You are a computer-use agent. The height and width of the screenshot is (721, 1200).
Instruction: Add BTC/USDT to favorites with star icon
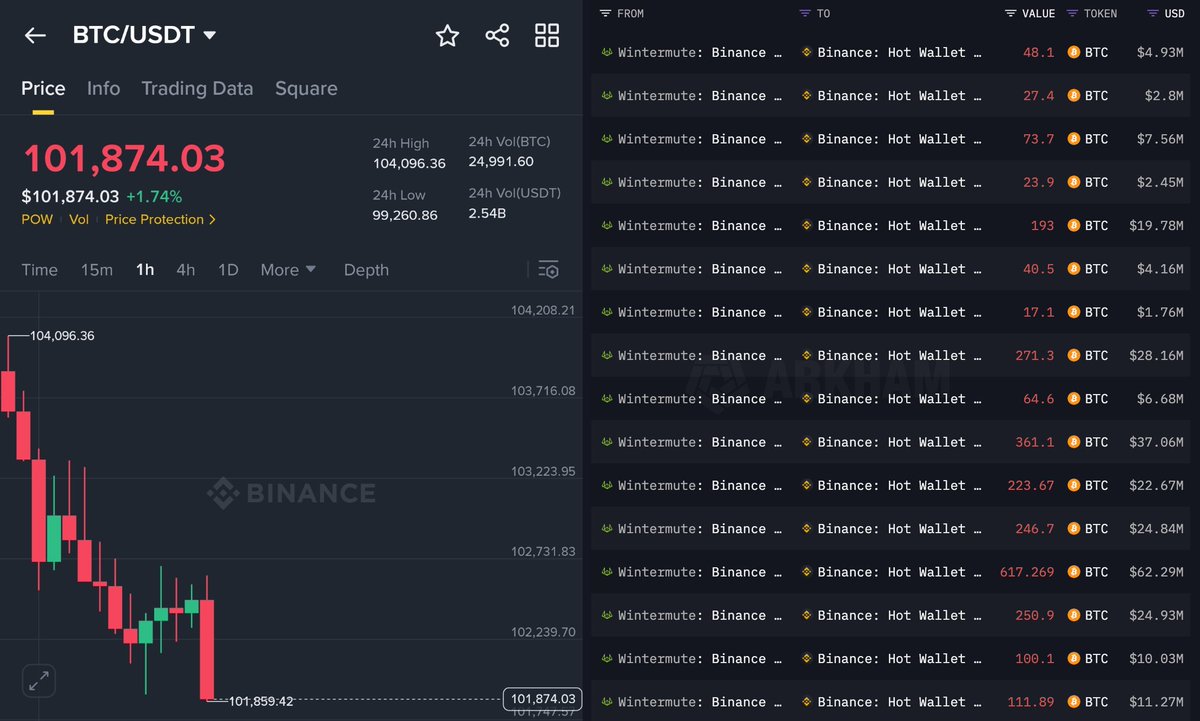(447, 36)
